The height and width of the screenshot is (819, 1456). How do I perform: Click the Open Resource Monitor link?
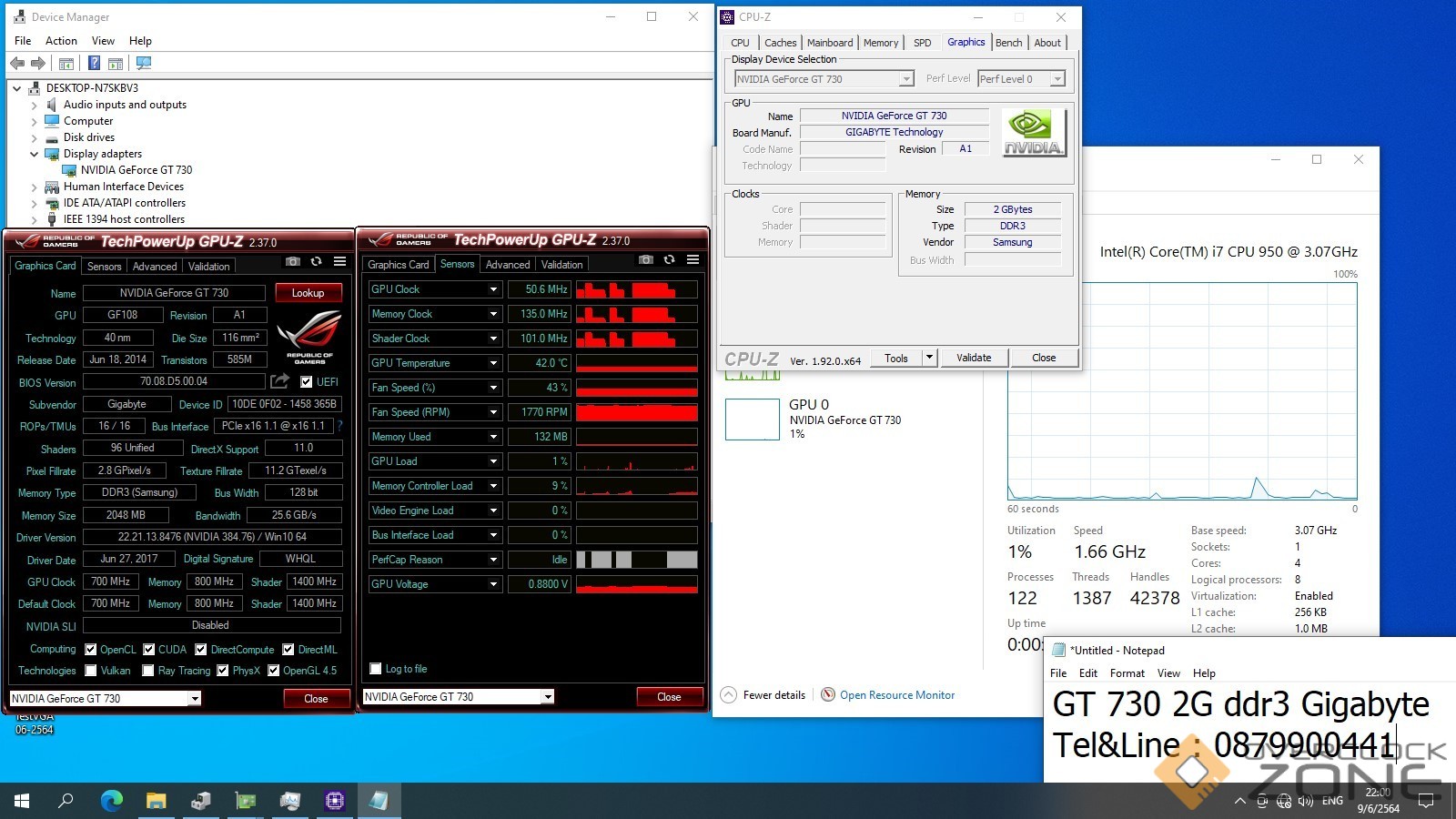pyautogui.click(x=896, y=695)
